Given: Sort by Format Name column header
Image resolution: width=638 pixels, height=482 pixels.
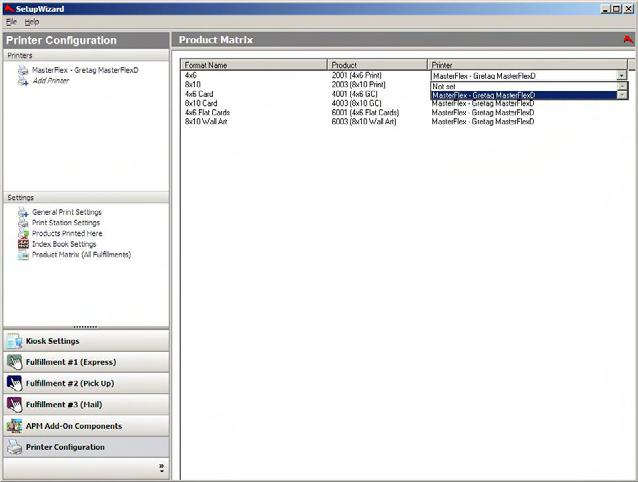Looking at the screenshot, I should 254,65.
